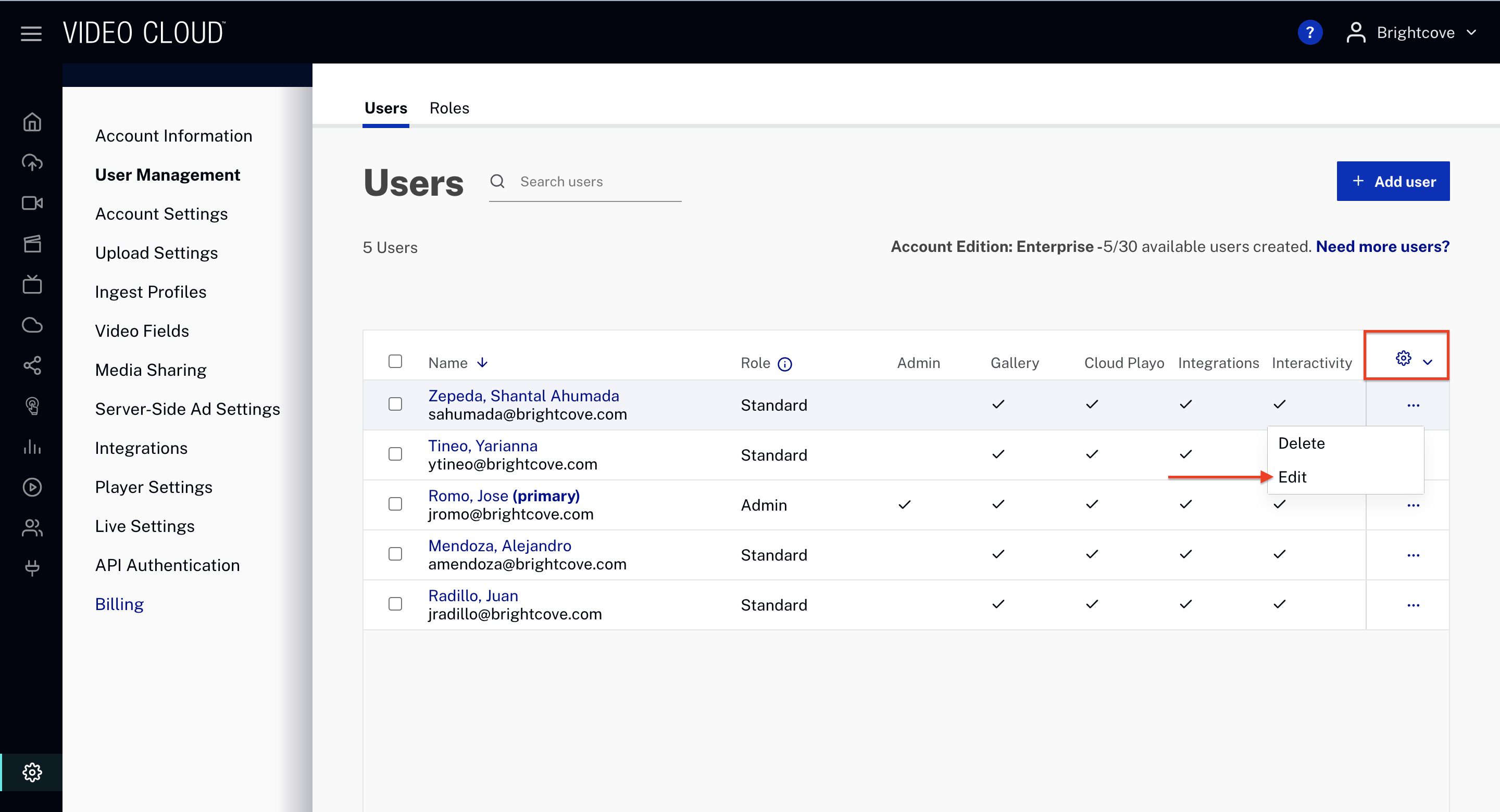
Task: Select the Upload icon in sidebar
Action: (32, 162)
